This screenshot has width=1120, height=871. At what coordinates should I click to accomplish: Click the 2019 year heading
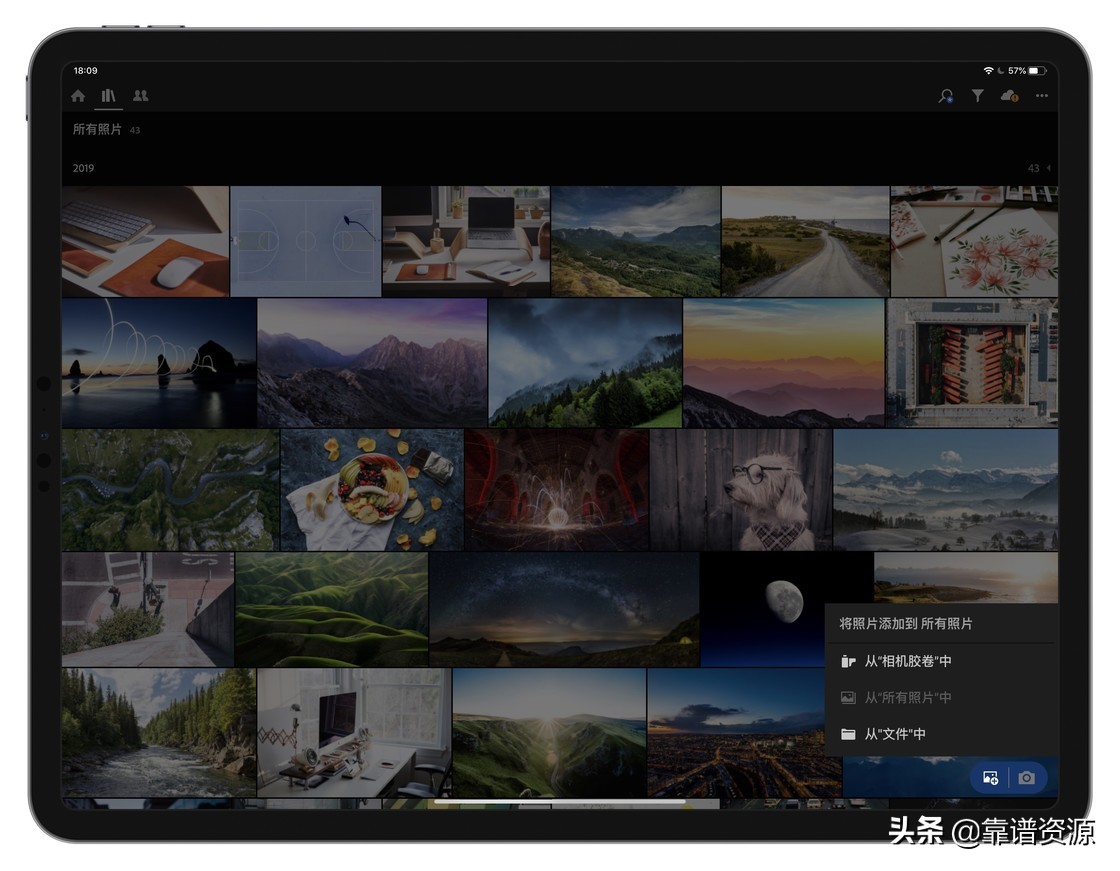click(83, 168)
